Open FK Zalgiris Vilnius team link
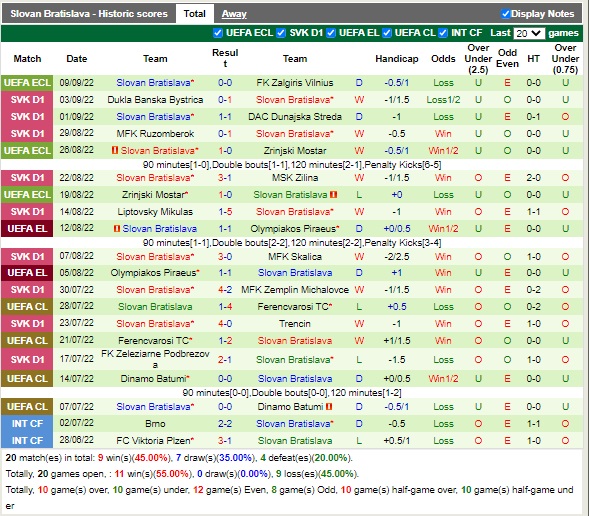Image resolution: width=589 pixels, height=516 pixels. [x=295, y=83]
